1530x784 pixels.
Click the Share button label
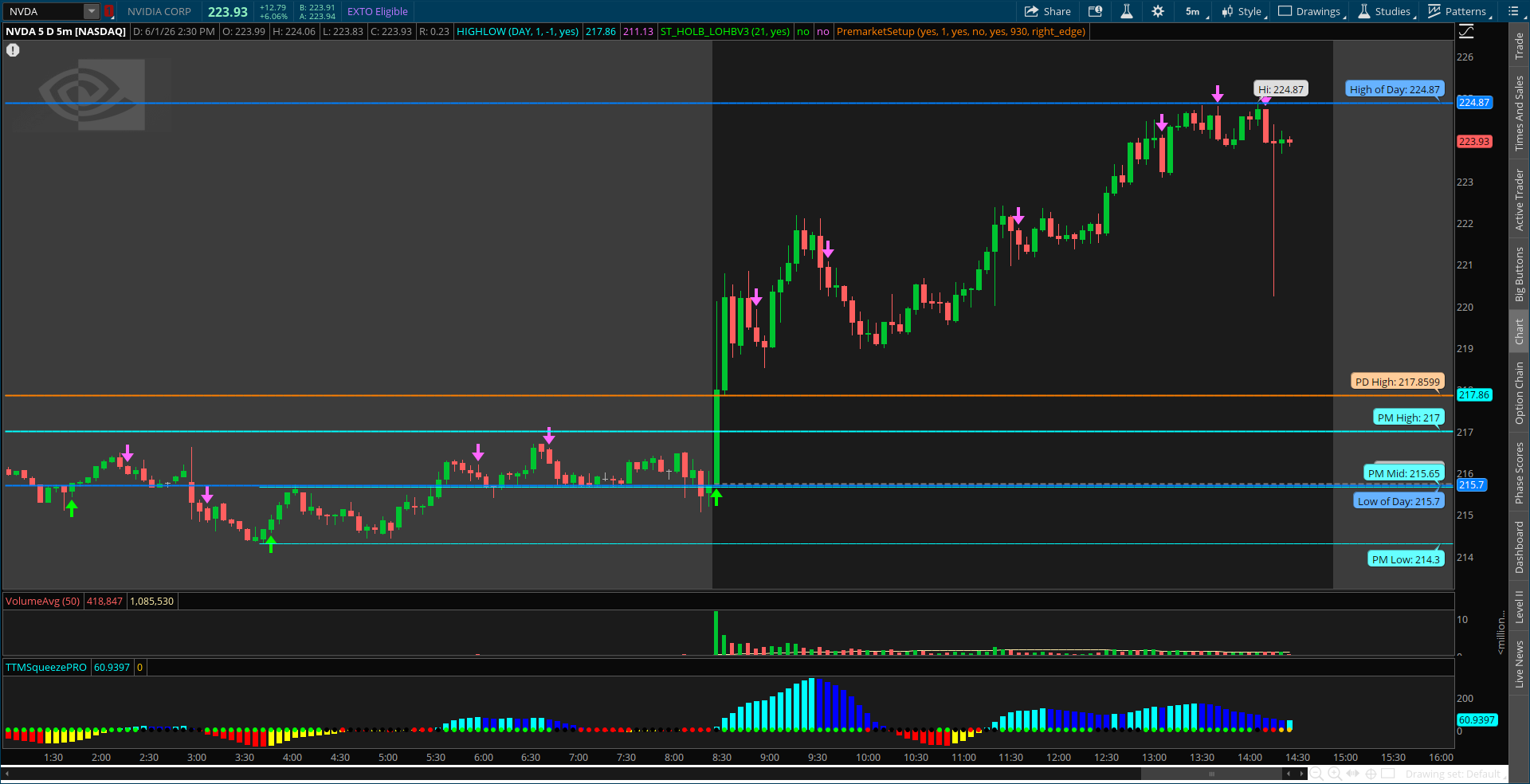coord(1057,11)
